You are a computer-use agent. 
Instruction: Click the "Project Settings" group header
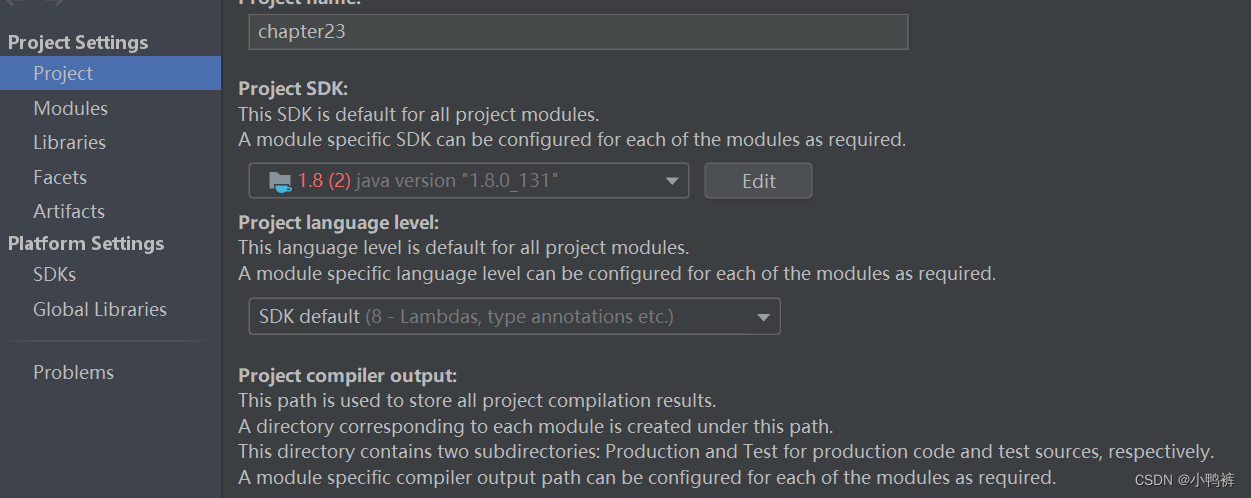[78, 42]
